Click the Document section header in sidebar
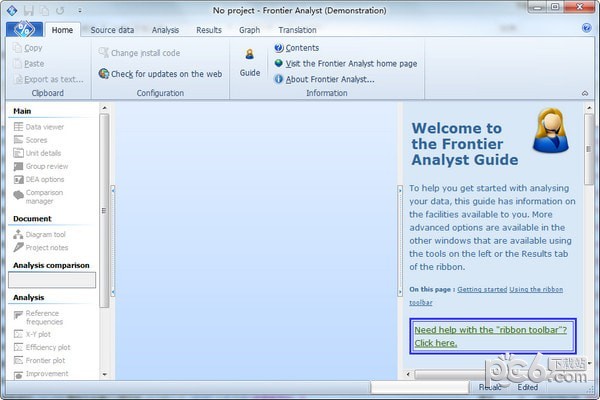The image size is (600, 400). (32, 219)
